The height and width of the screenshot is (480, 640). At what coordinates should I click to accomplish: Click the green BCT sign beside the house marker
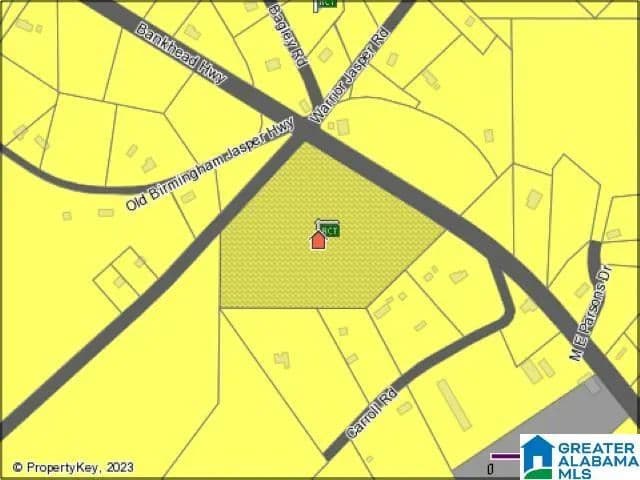coord(328,229)
